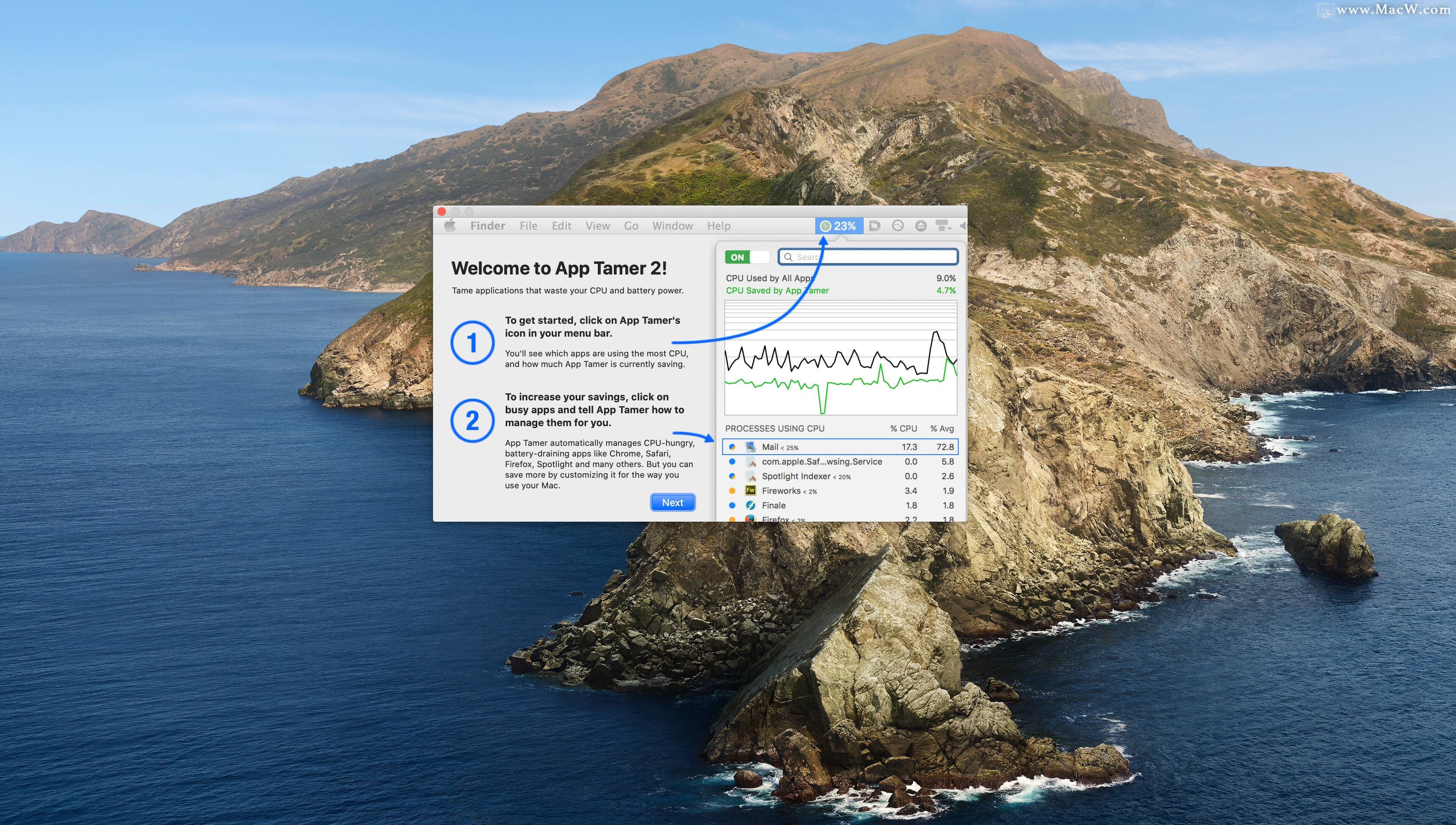Click the magnifier icon in the search field

point(788,257)
